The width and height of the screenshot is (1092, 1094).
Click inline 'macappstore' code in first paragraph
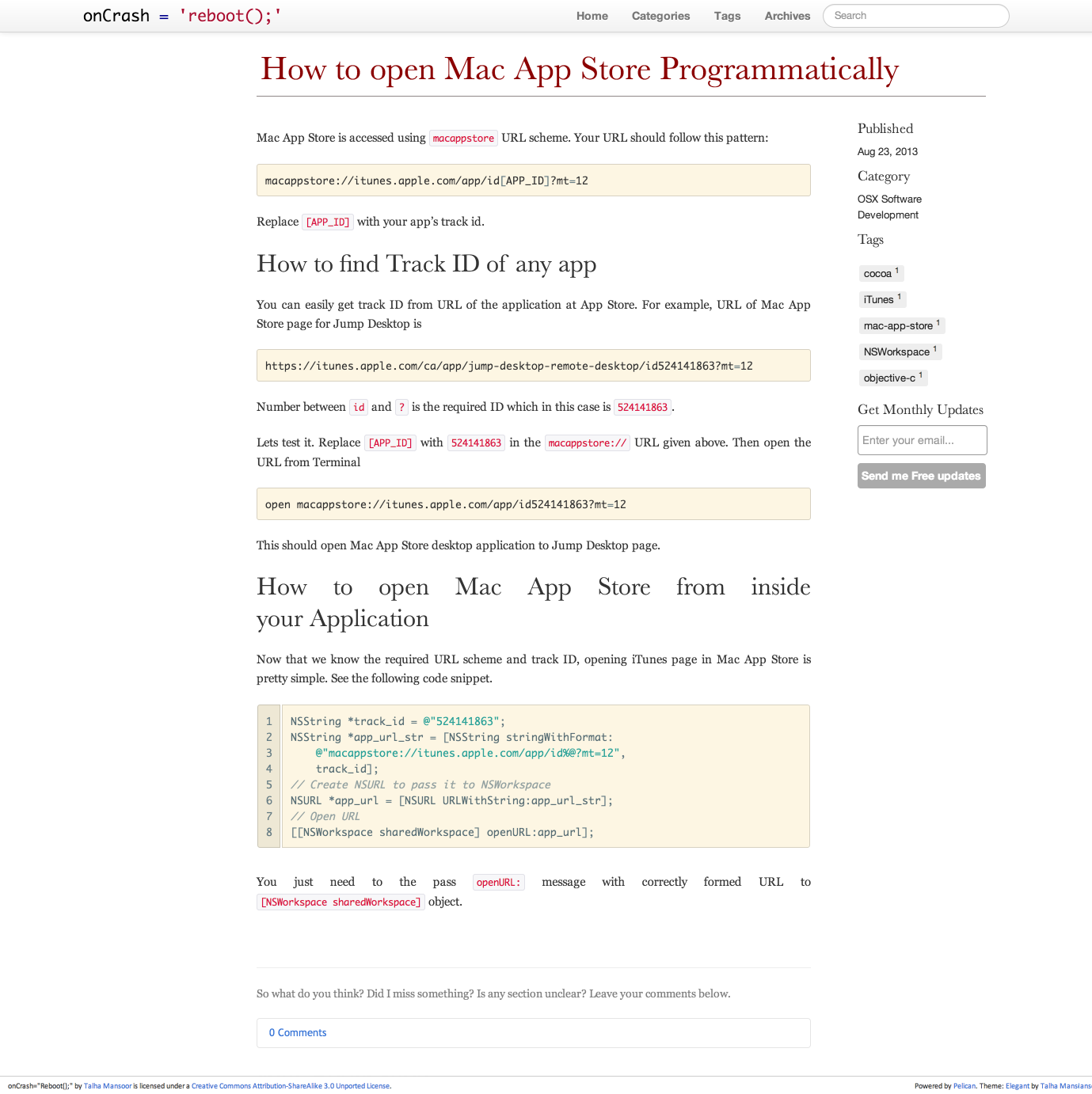[463, 139]
